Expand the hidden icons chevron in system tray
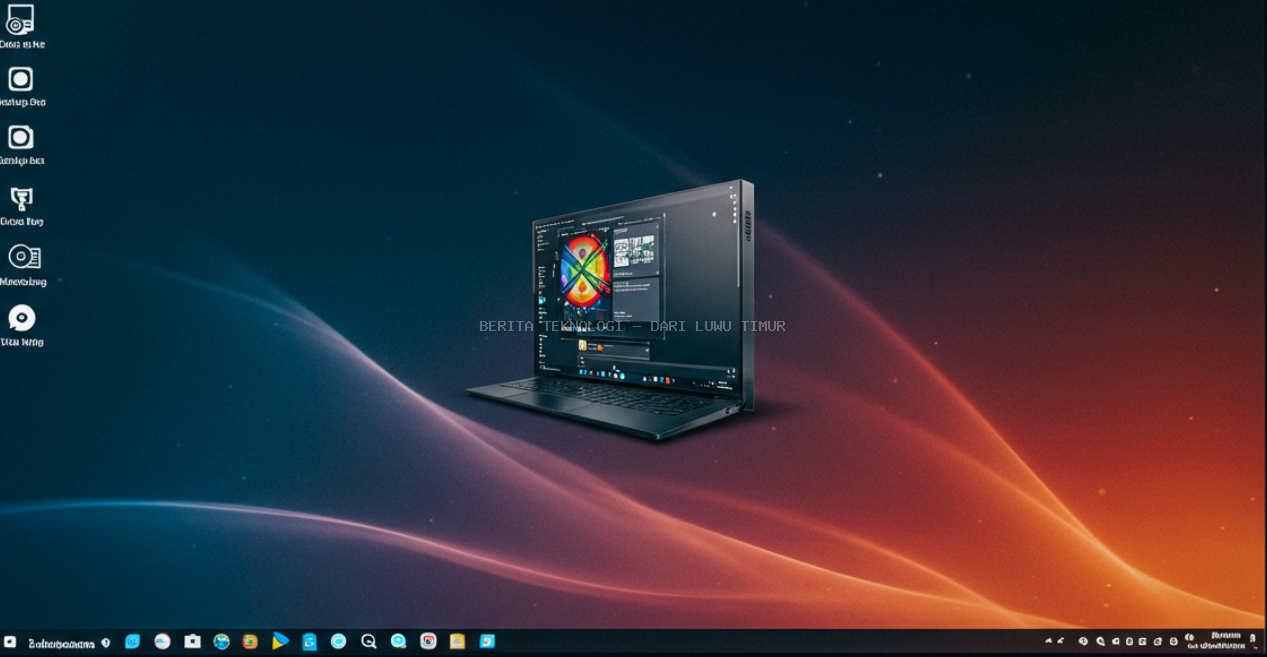1267x657 pixels. coord(1049,641)
